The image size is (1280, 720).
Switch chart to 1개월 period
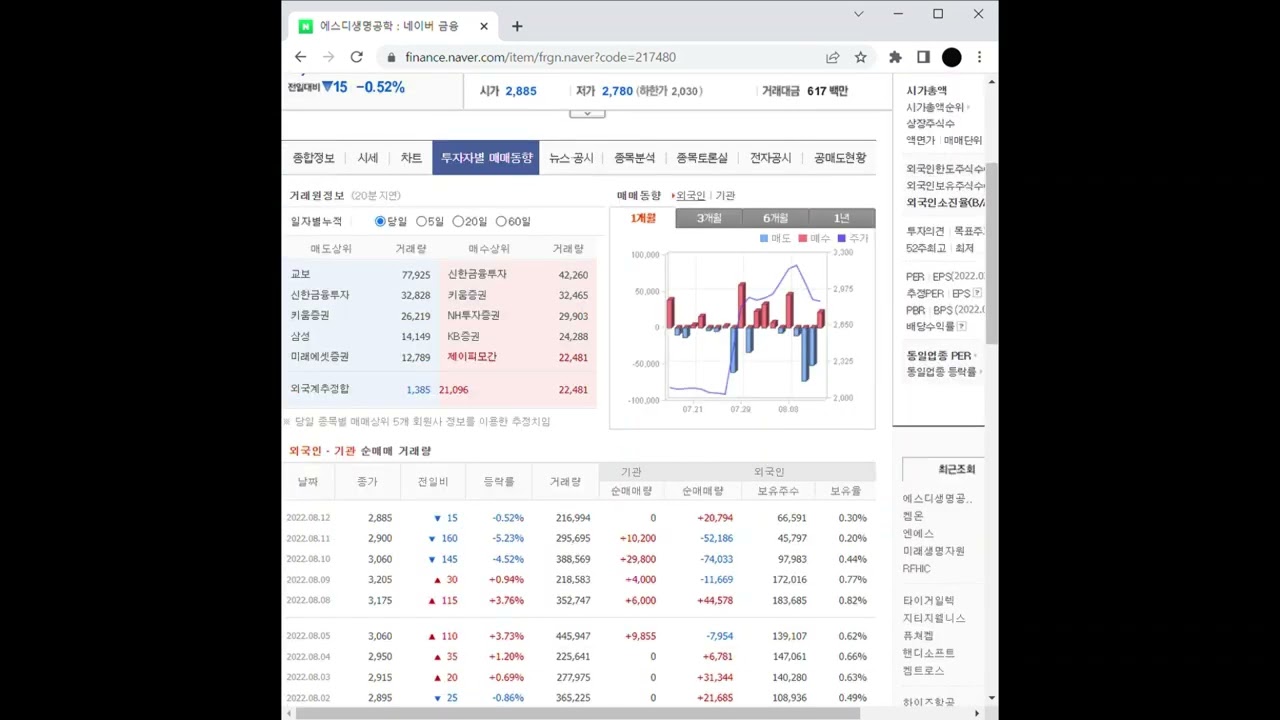click(643, 218)
